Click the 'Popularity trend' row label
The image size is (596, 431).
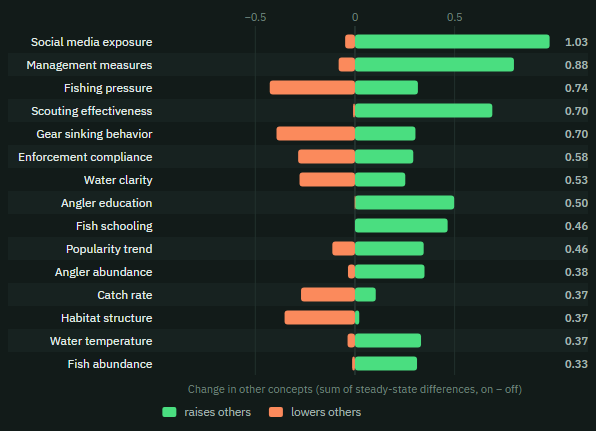(109, 249)
